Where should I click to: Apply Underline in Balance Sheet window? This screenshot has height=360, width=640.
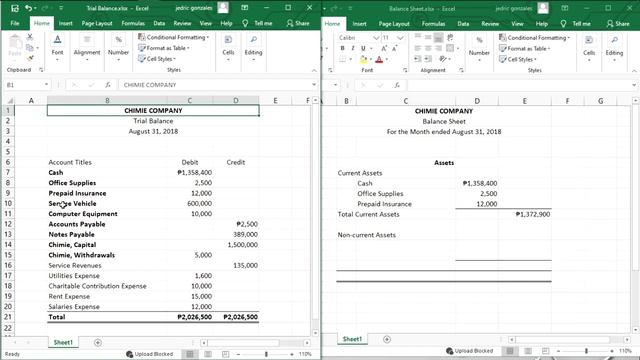coord(363,49)
